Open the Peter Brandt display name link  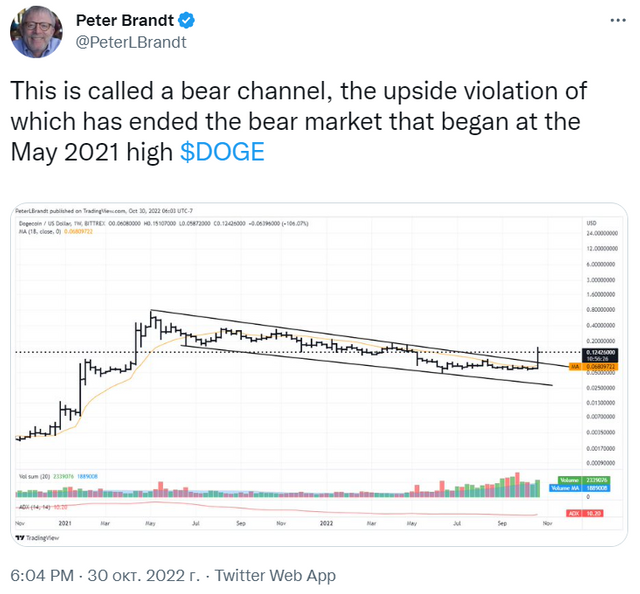(125, 20)
